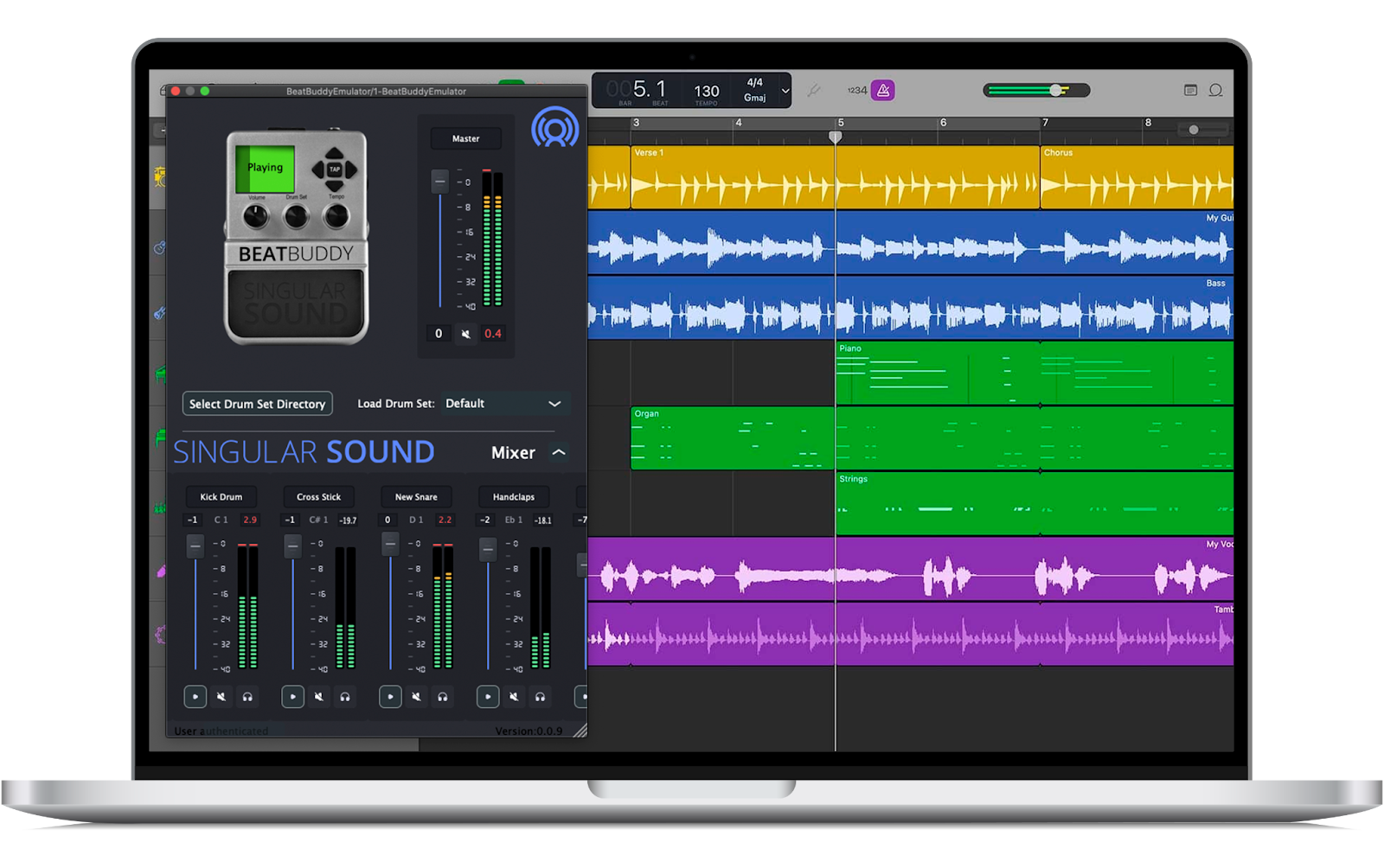Adjust the Cross Stick volume fader

tap(293, 546)
